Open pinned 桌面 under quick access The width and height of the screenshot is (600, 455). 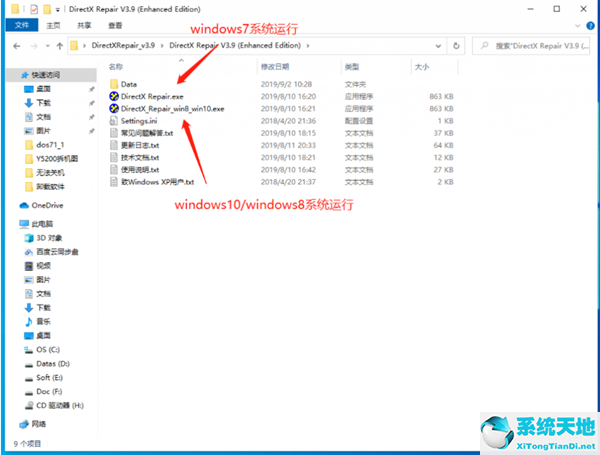coord(43,89)
